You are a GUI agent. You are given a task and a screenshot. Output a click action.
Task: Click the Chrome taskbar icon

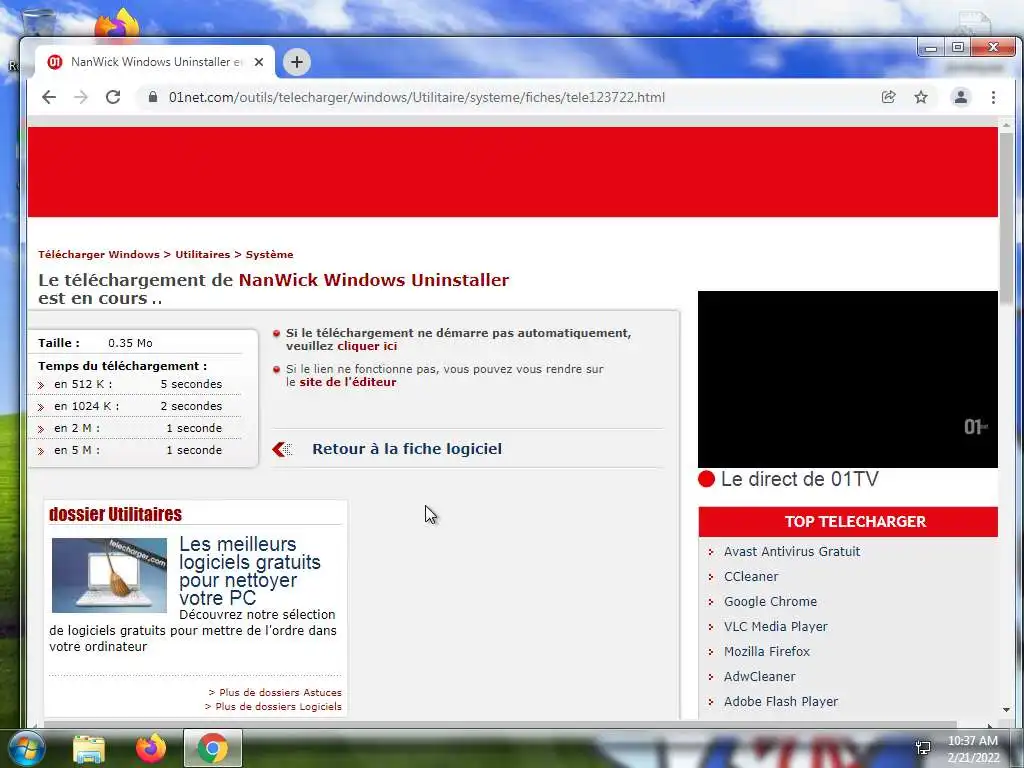point(213,748)
